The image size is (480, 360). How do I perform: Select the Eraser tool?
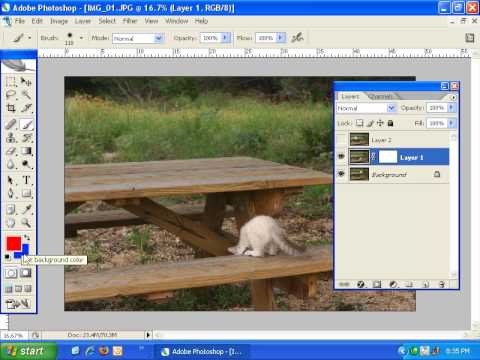[x=11, y=151]
